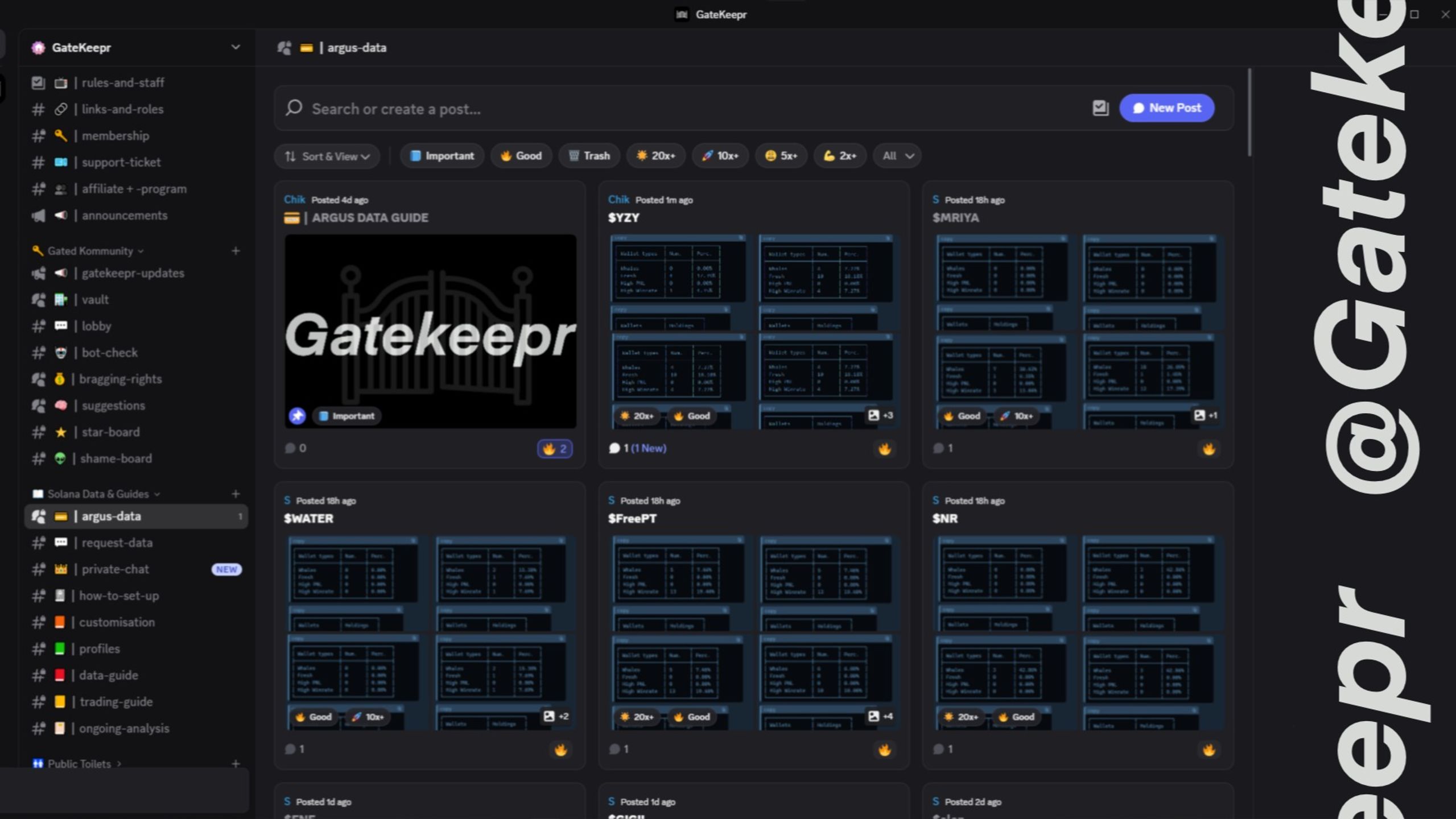React with fire on $NR post

click(x=1208, y=750)
